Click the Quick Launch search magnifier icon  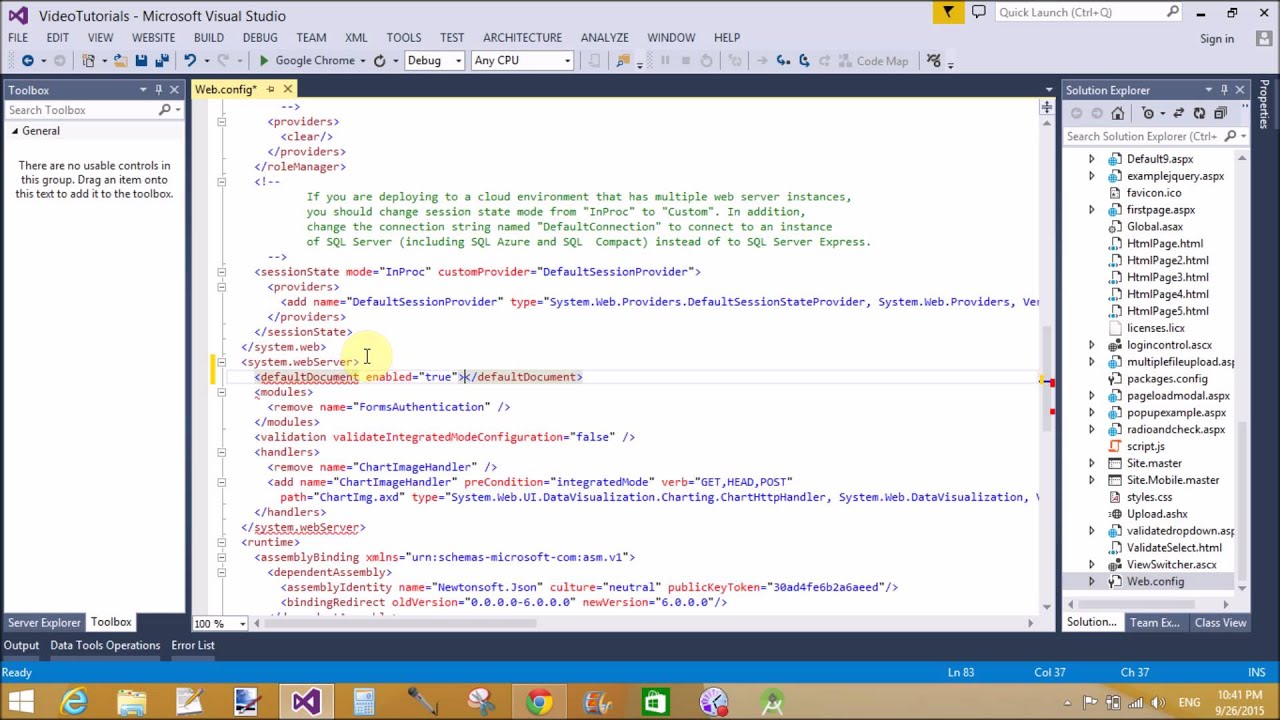[1173, 12]
